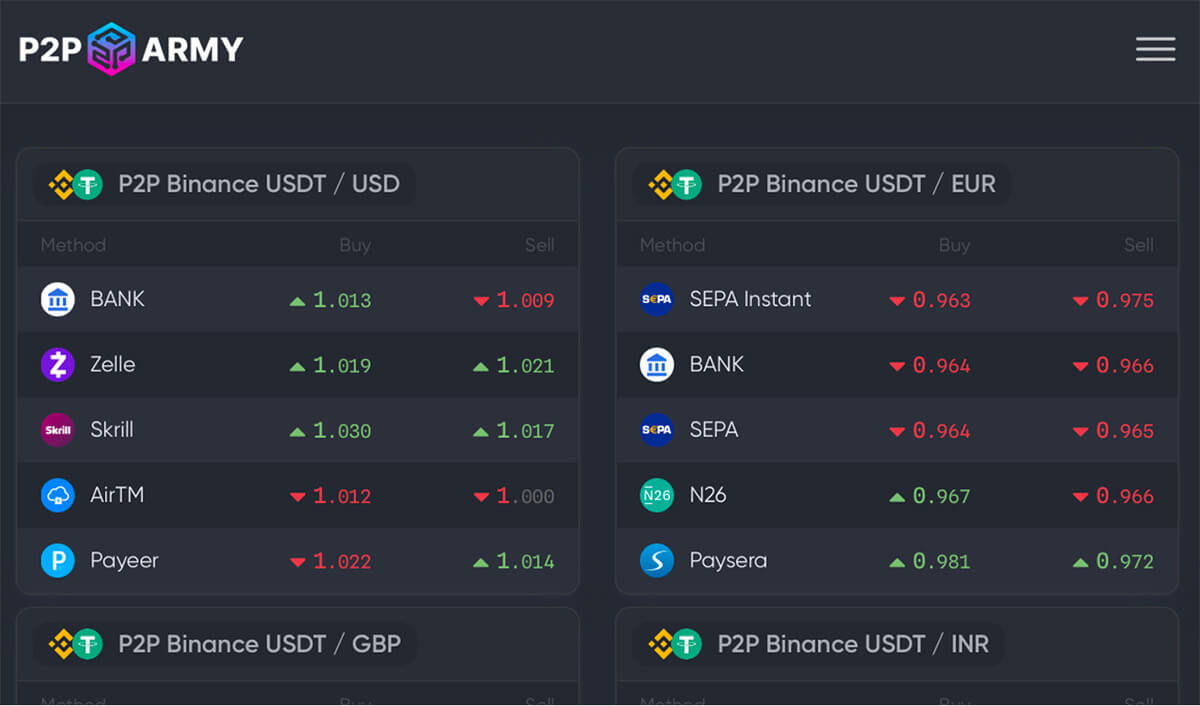Click AirTM sell price 1.000
The width and height of the screenshot is (1200, 706).
(x=525, y=496)
